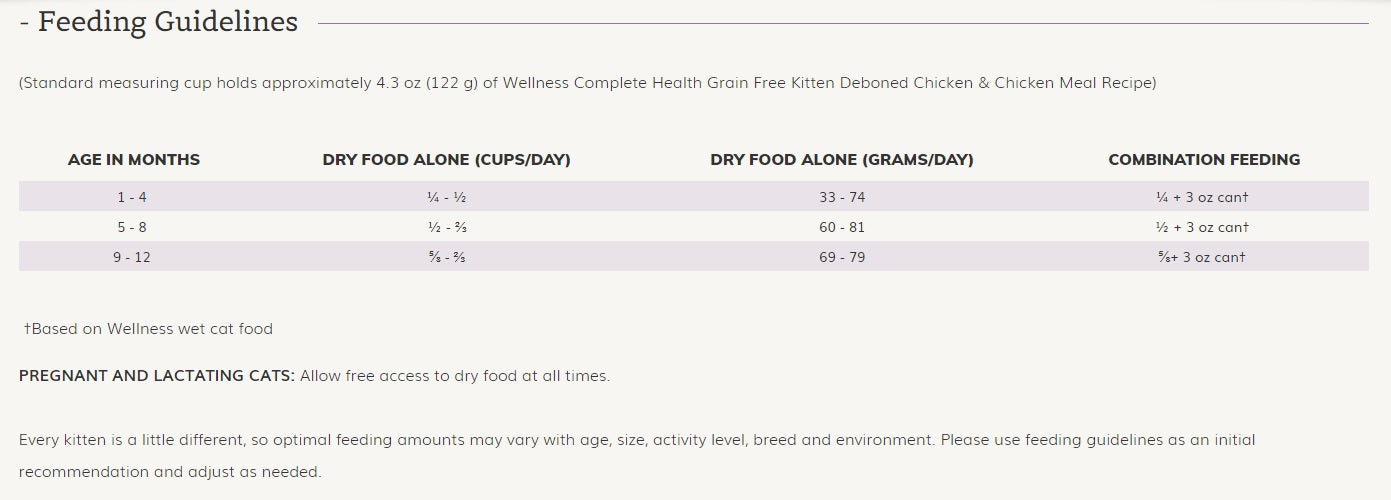Screen dimensions: 1391x500
Task: Click the ½ - ⅔ cups value for 5 - 8 months
Action: tap(446, 227)
